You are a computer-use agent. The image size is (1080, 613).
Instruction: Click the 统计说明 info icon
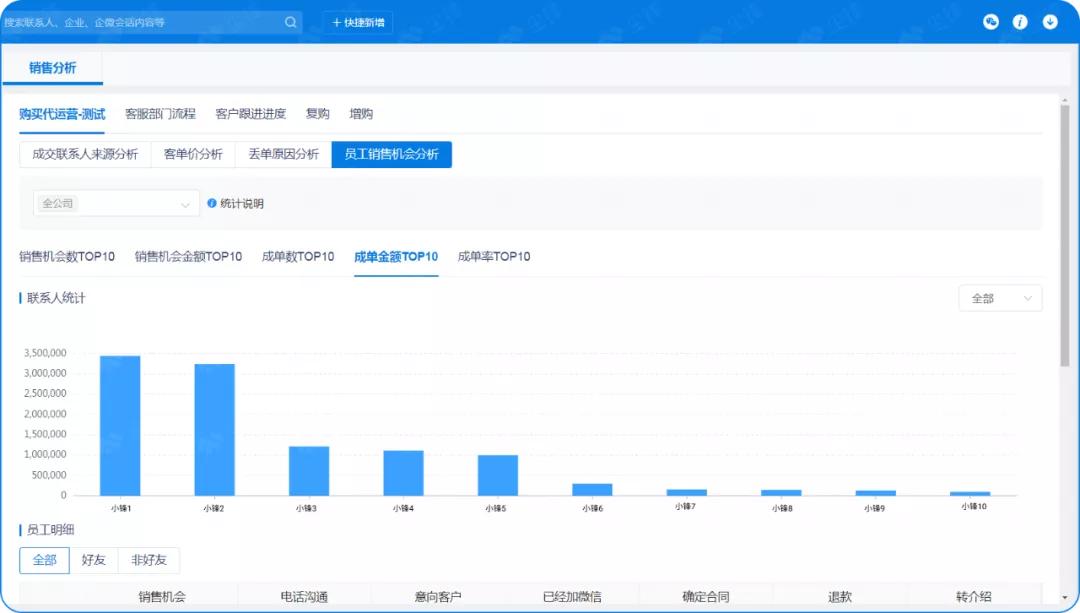[x=209, y=204]
